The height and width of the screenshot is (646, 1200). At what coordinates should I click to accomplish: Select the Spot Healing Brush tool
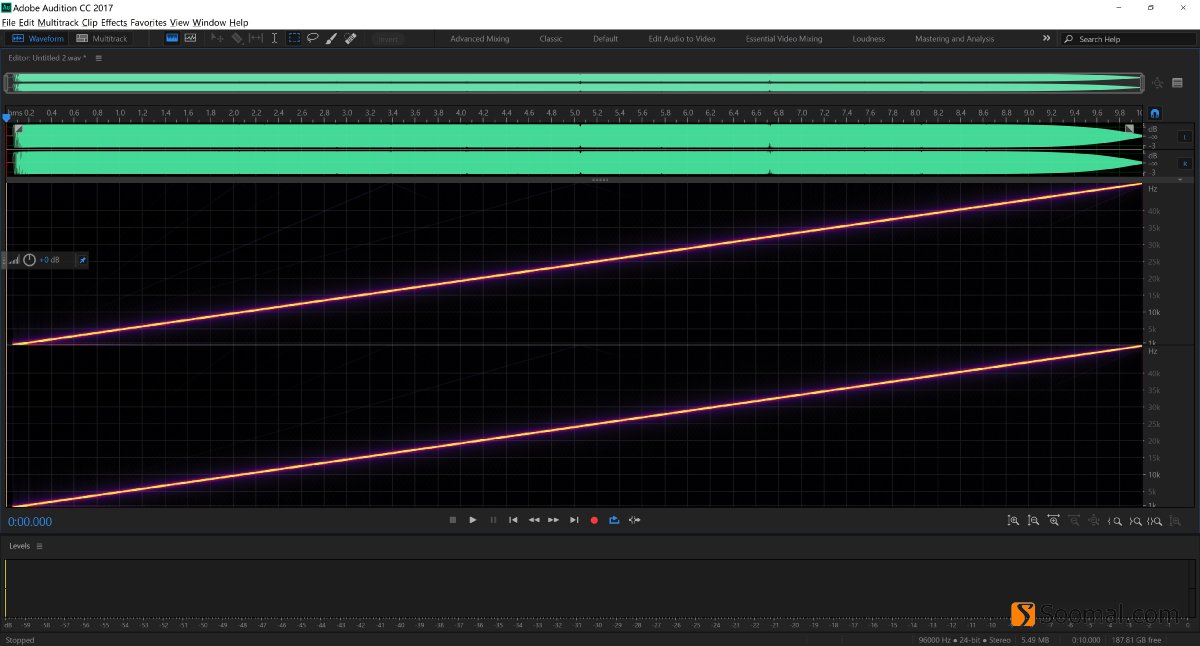pos(350,38)
